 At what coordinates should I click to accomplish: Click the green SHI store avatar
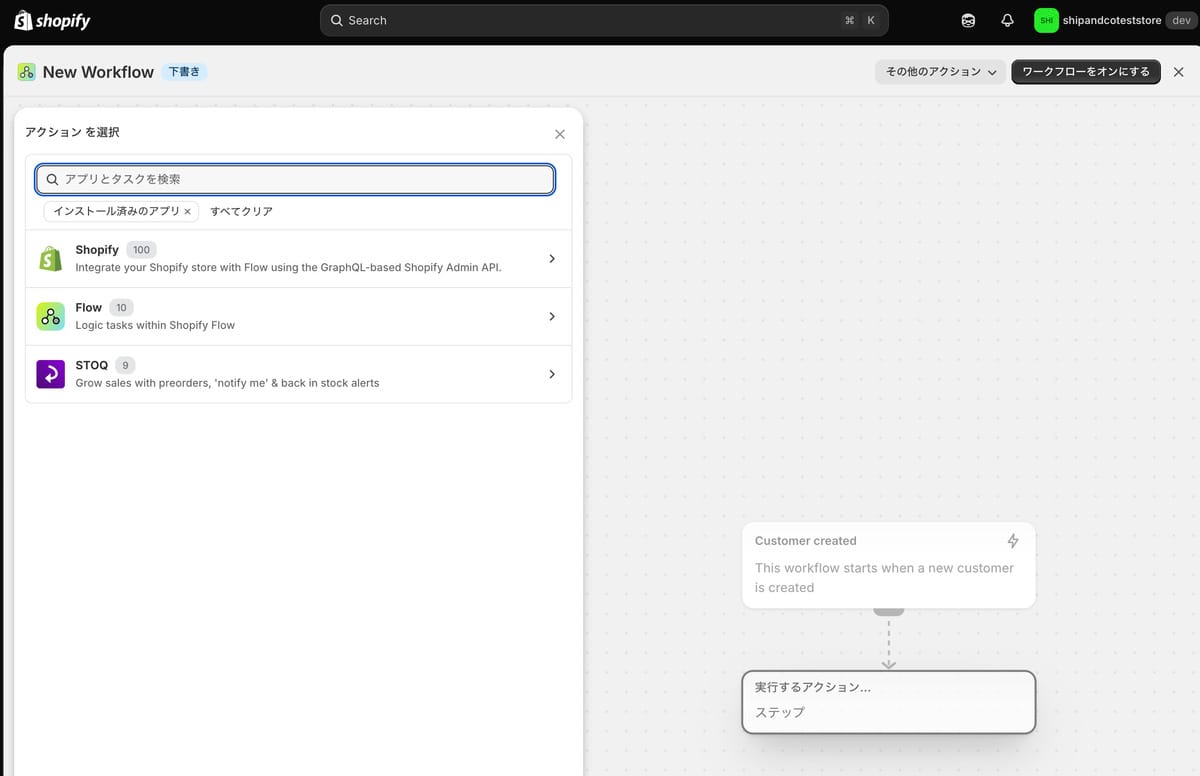click(x=1046, y=20)
